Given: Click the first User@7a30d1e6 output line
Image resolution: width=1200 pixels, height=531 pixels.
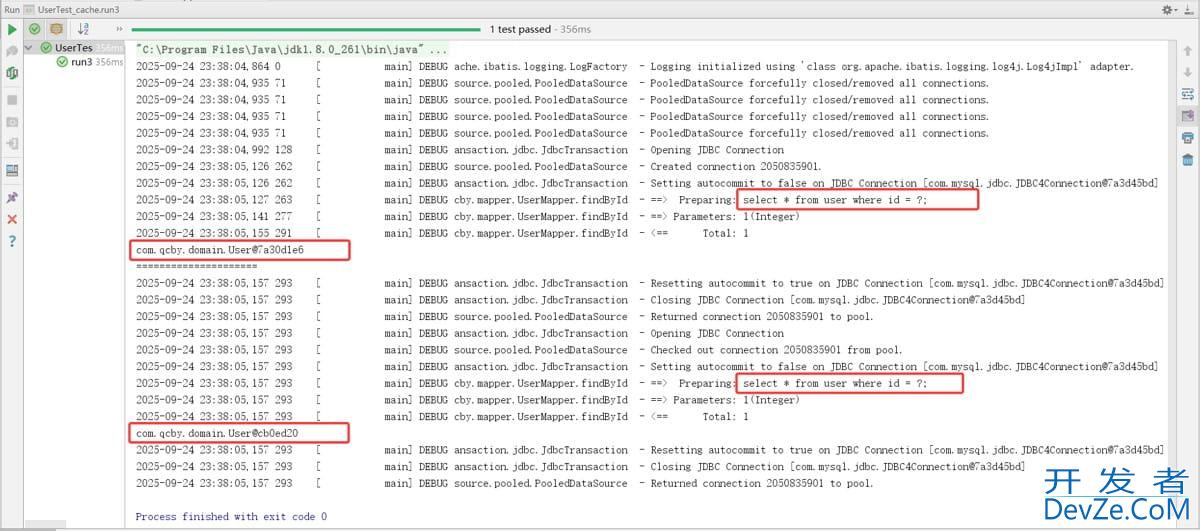Looking at the screenshot, I should coord(219,250).
